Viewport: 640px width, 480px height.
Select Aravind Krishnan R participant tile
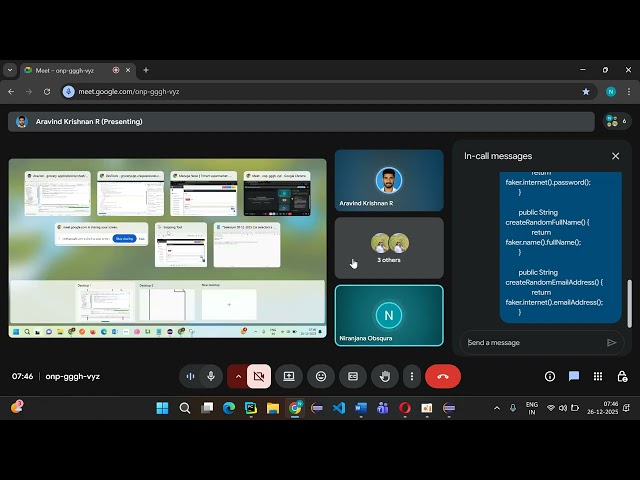[x=389, y=180]
